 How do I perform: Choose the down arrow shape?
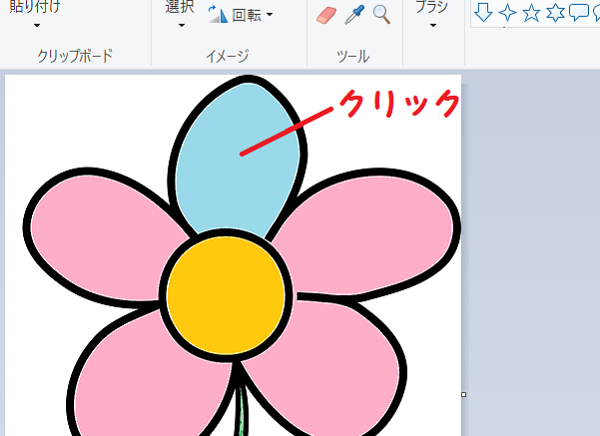483,12
